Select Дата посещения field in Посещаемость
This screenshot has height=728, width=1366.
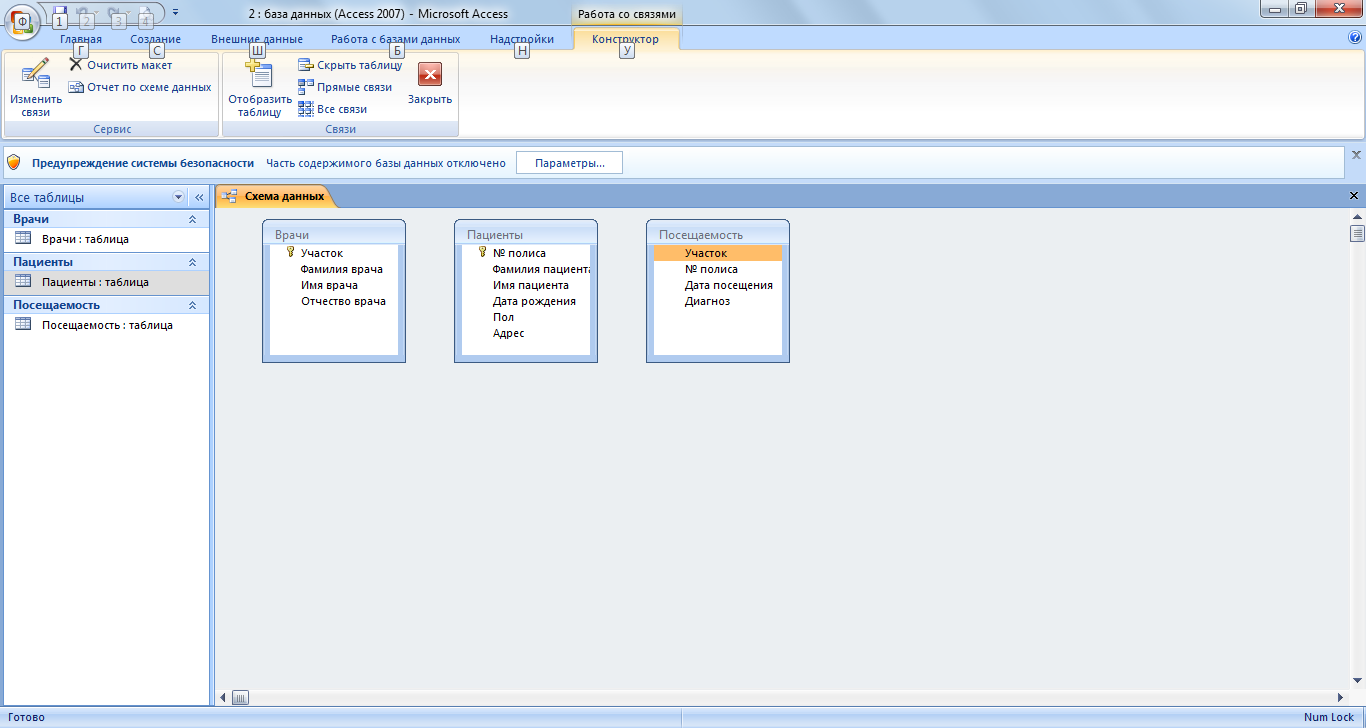(728, 285)
